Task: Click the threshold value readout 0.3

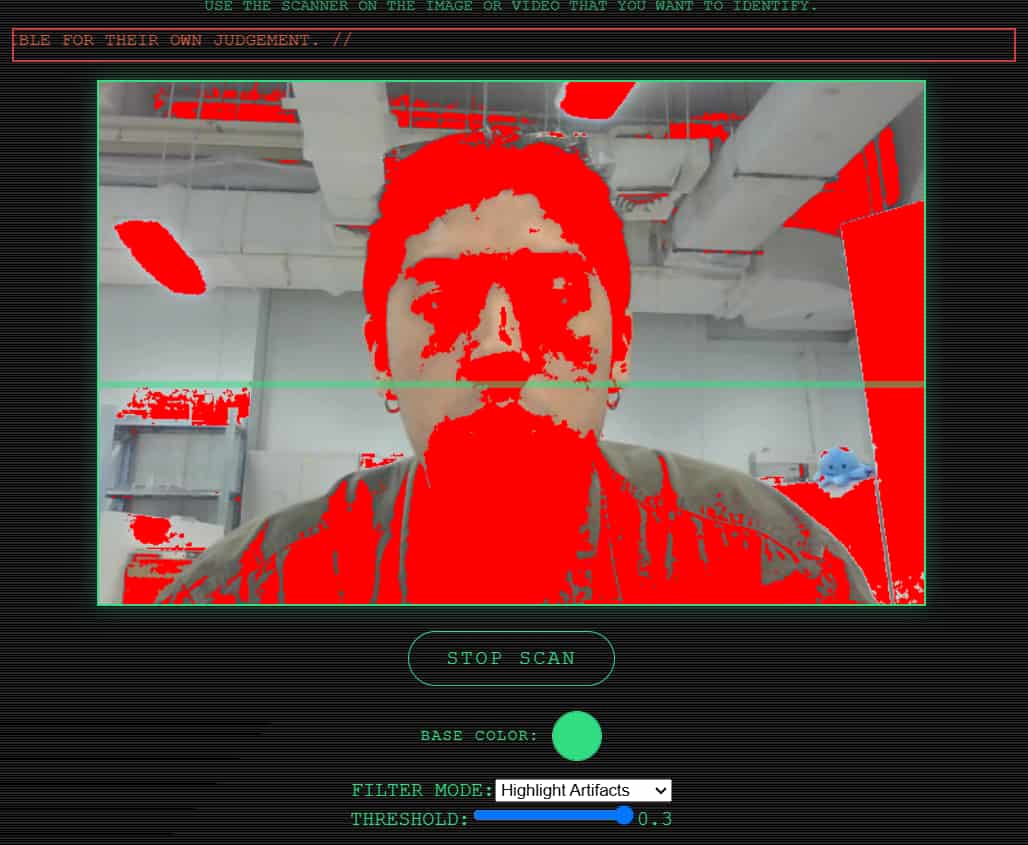Action: click(x=655, y=820)
